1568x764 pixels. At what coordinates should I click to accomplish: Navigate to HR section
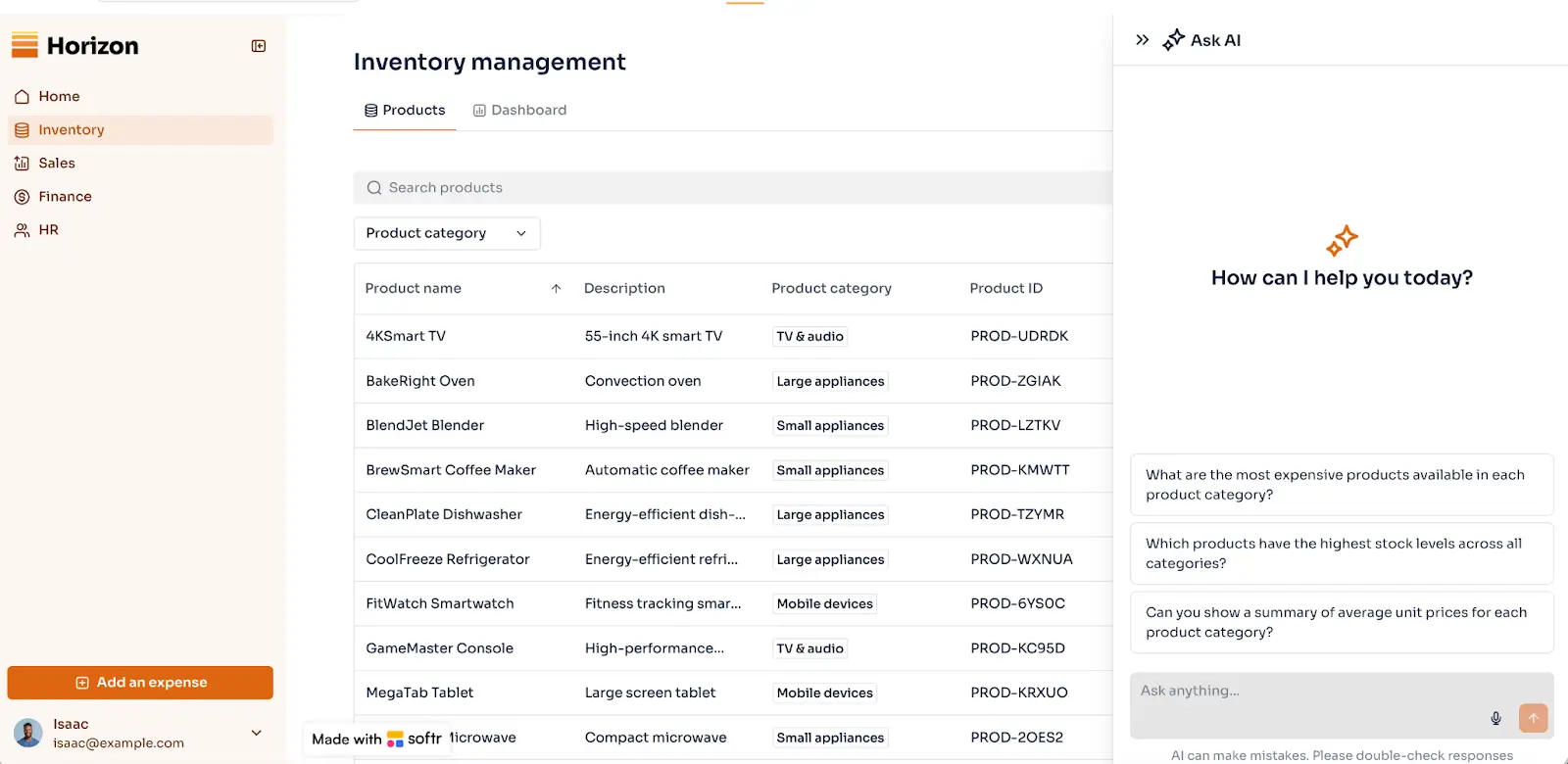(x=140, y=230)
